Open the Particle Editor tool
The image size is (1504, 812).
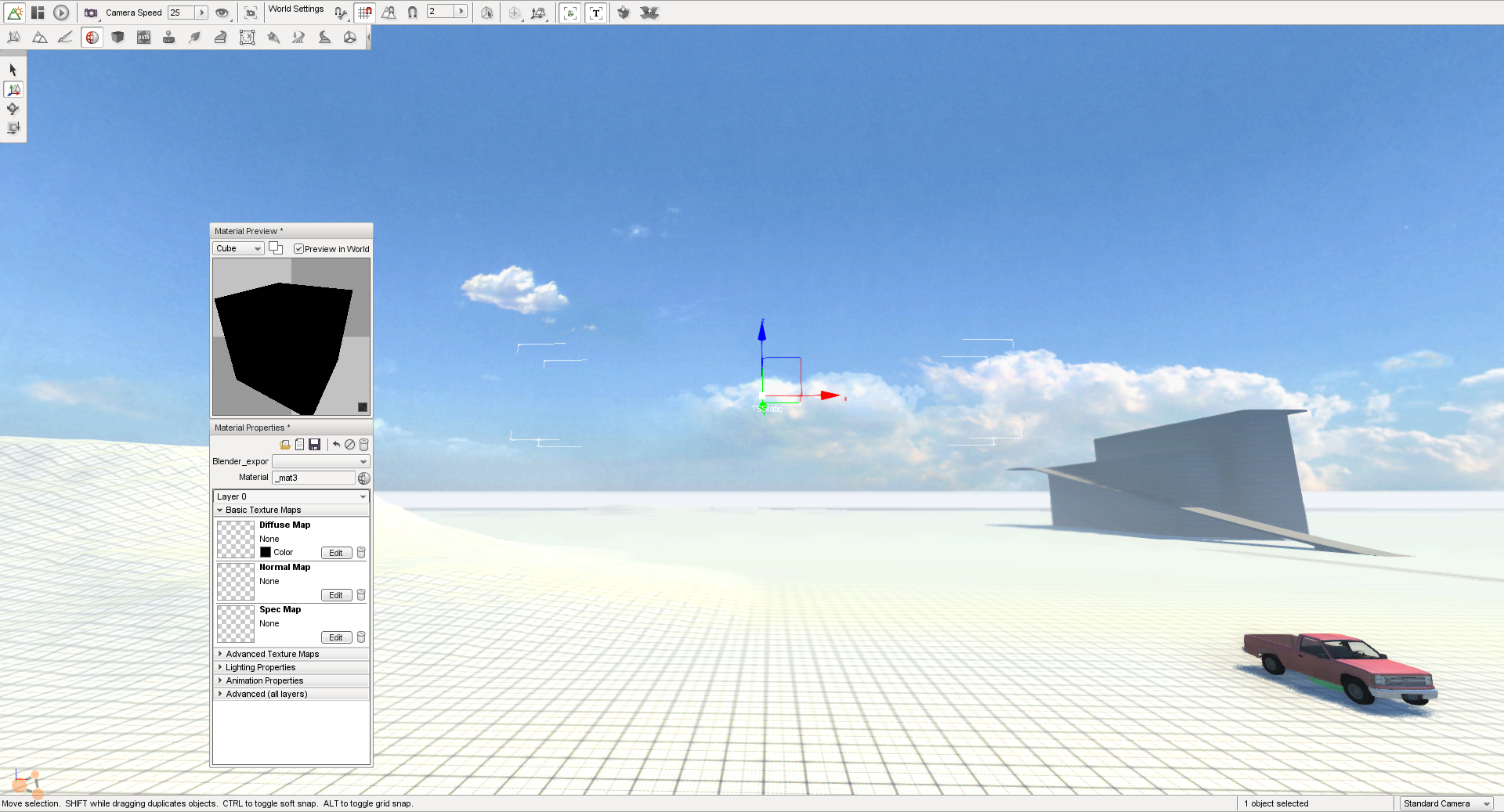pos(273,37)
